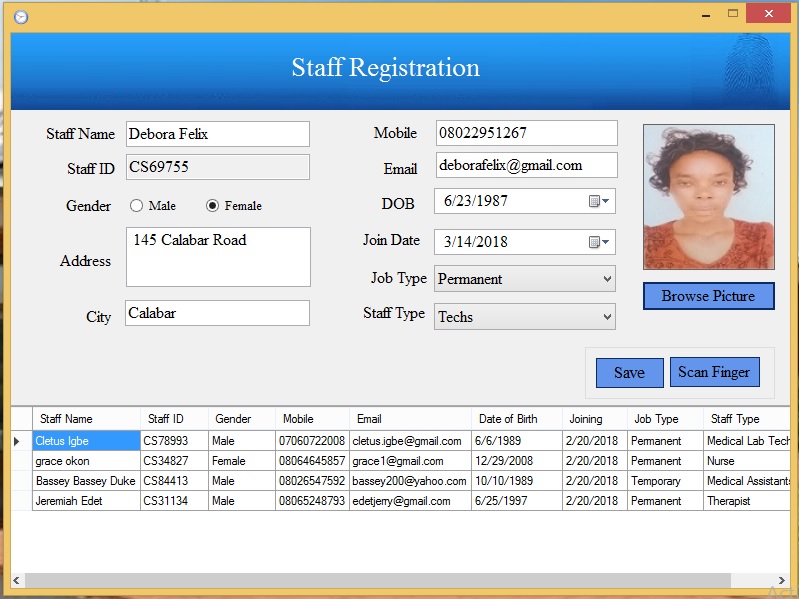This screenshot has height=599, width=799.
Task: Sort by Gender column header
Action: point(242,419)
